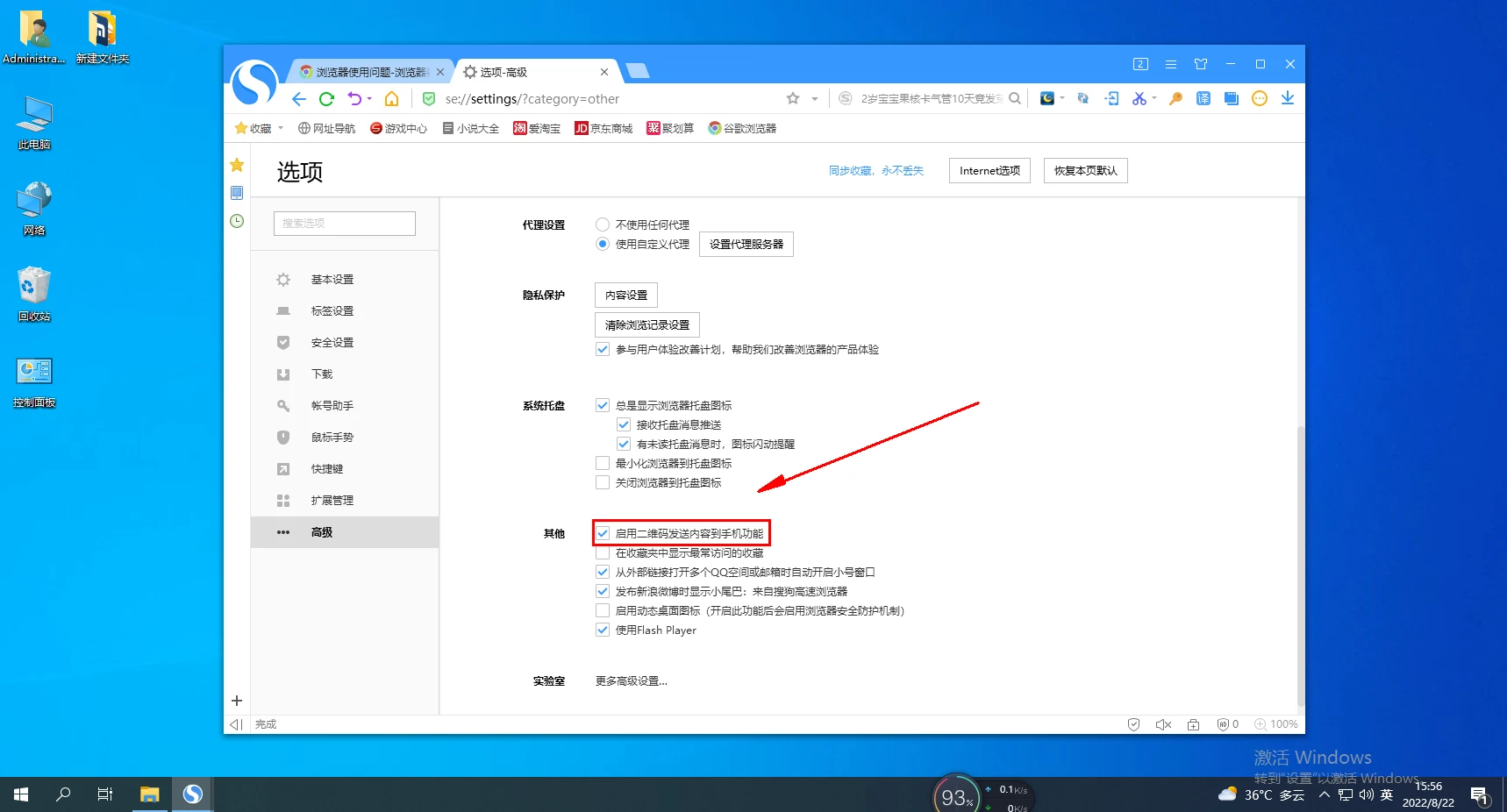Click the 恢复本页默认 button
The image size is (1507, 812).
coord(1086,171)
